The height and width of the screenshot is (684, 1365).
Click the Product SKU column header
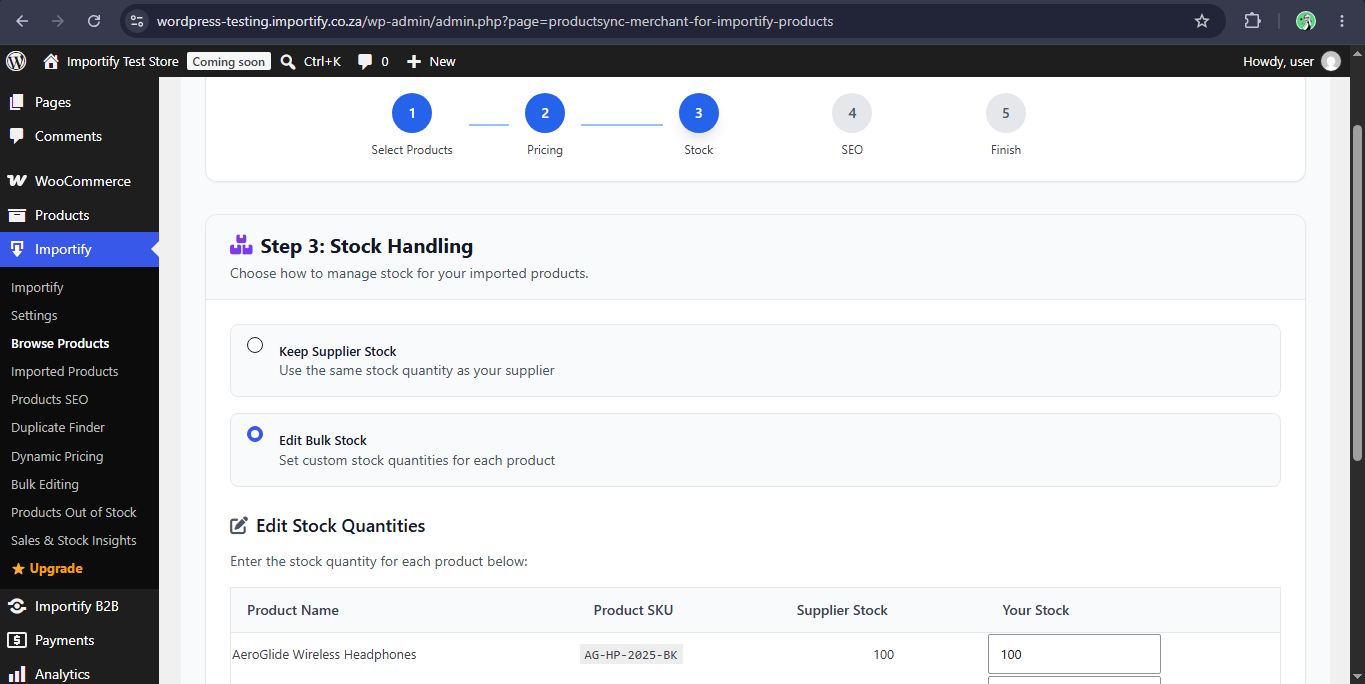pyautogui.click(x=633, y=610)
